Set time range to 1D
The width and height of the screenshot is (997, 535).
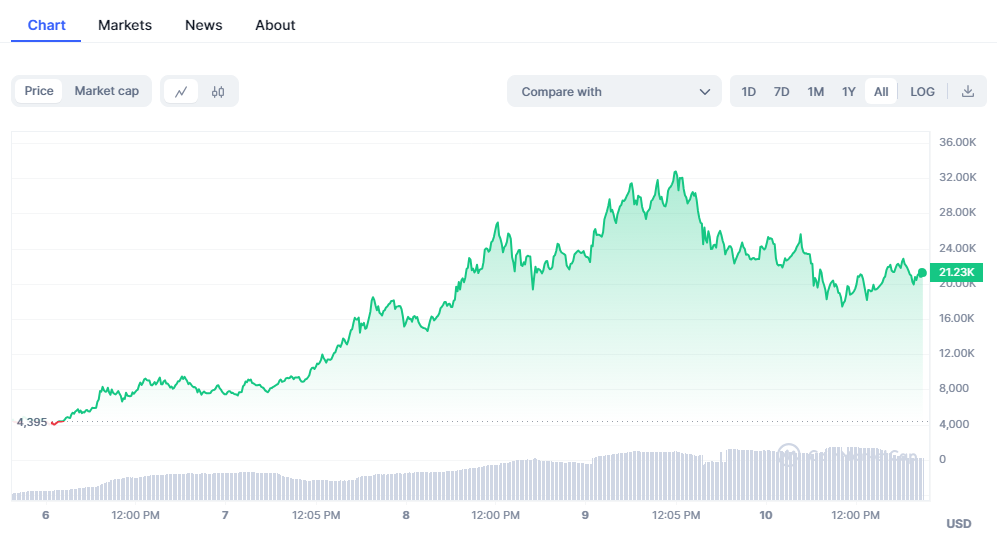coord(748,91)
